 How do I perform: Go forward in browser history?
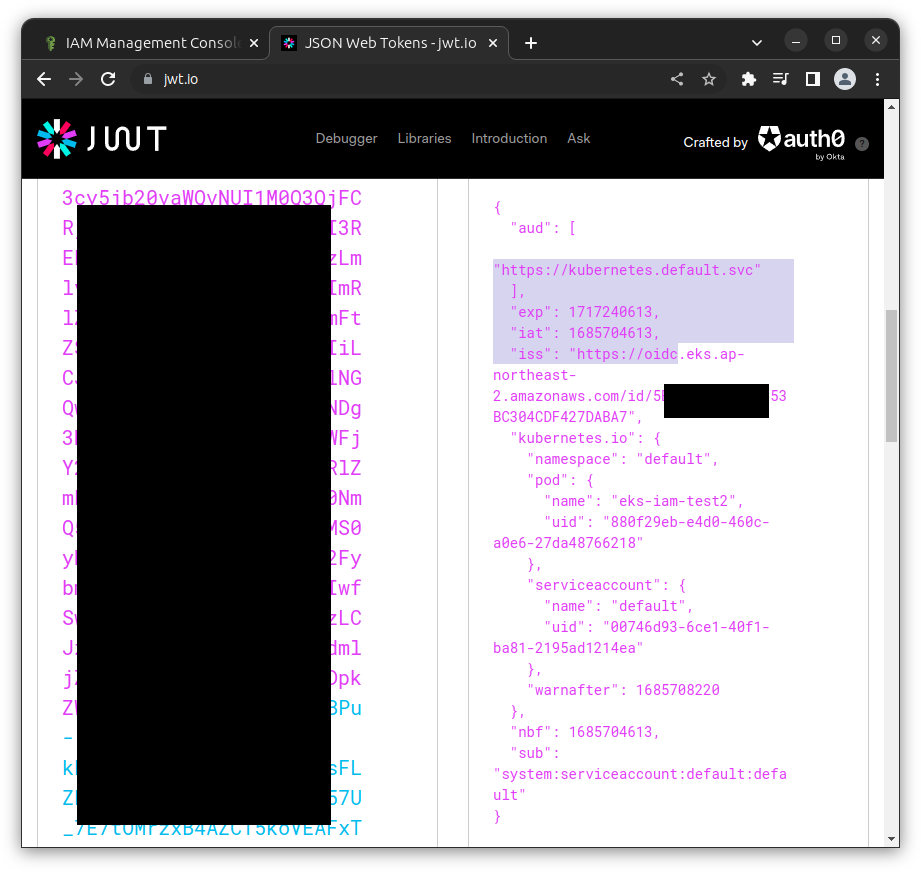pos(76,79)
